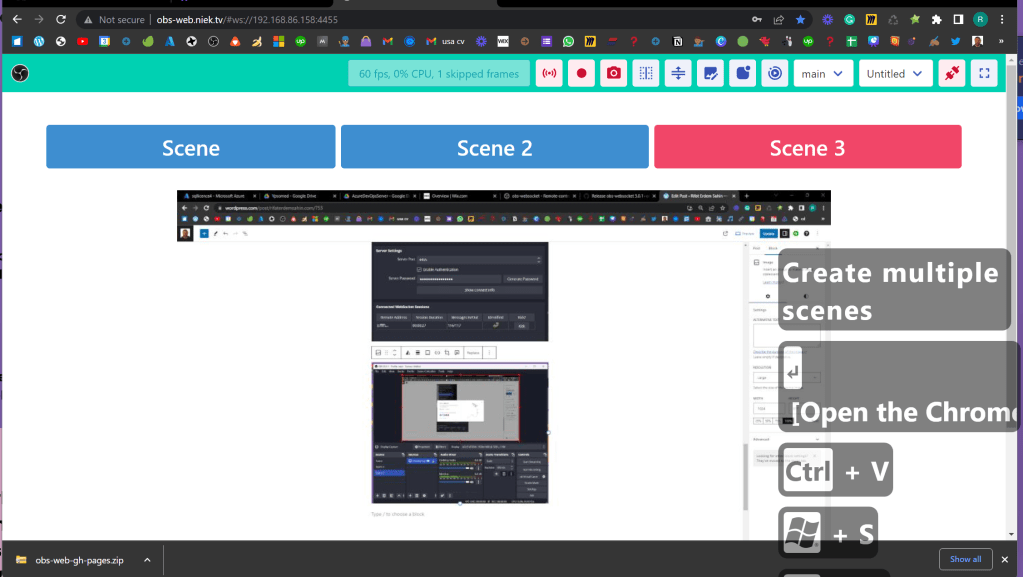Viewport: 1023px width, 577px height.
Task: Open the Notion bookmark
Action: (x=677, y=41)
